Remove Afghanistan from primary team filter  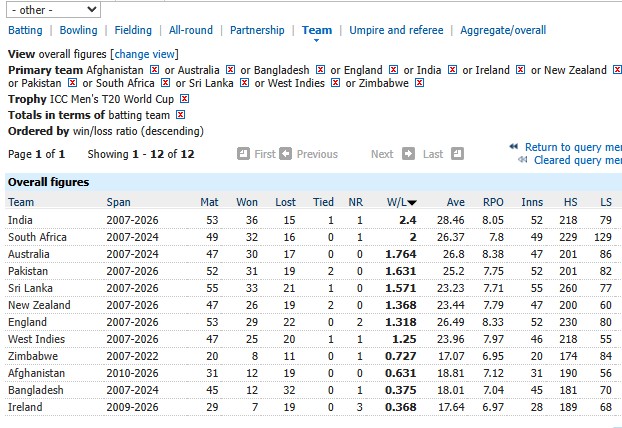(154, 70)
